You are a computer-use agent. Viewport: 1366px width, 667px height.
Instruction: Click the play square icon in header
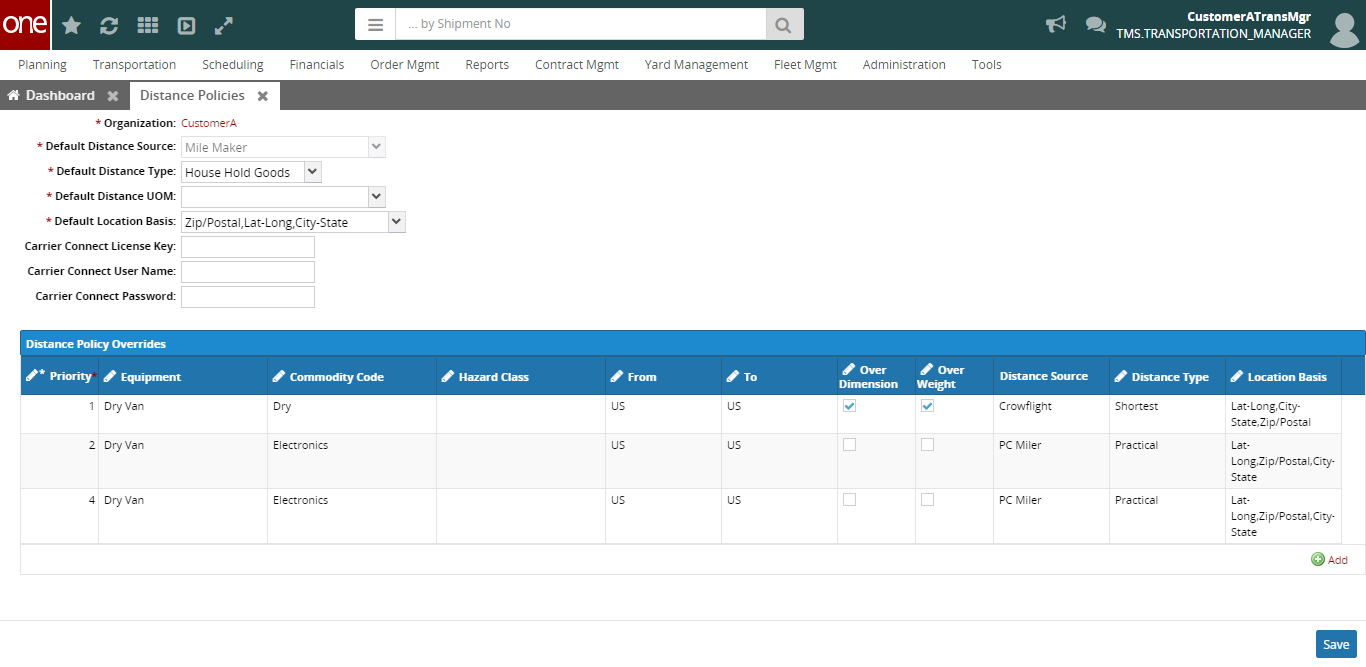point(186,26)
